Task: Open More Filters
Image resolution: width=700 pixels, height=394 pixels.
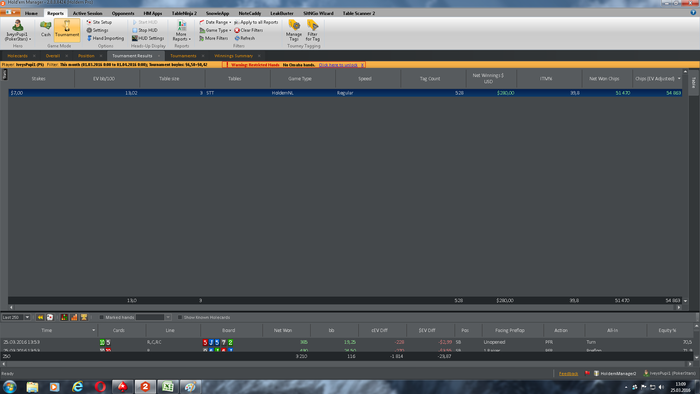Action: [213, 38]
